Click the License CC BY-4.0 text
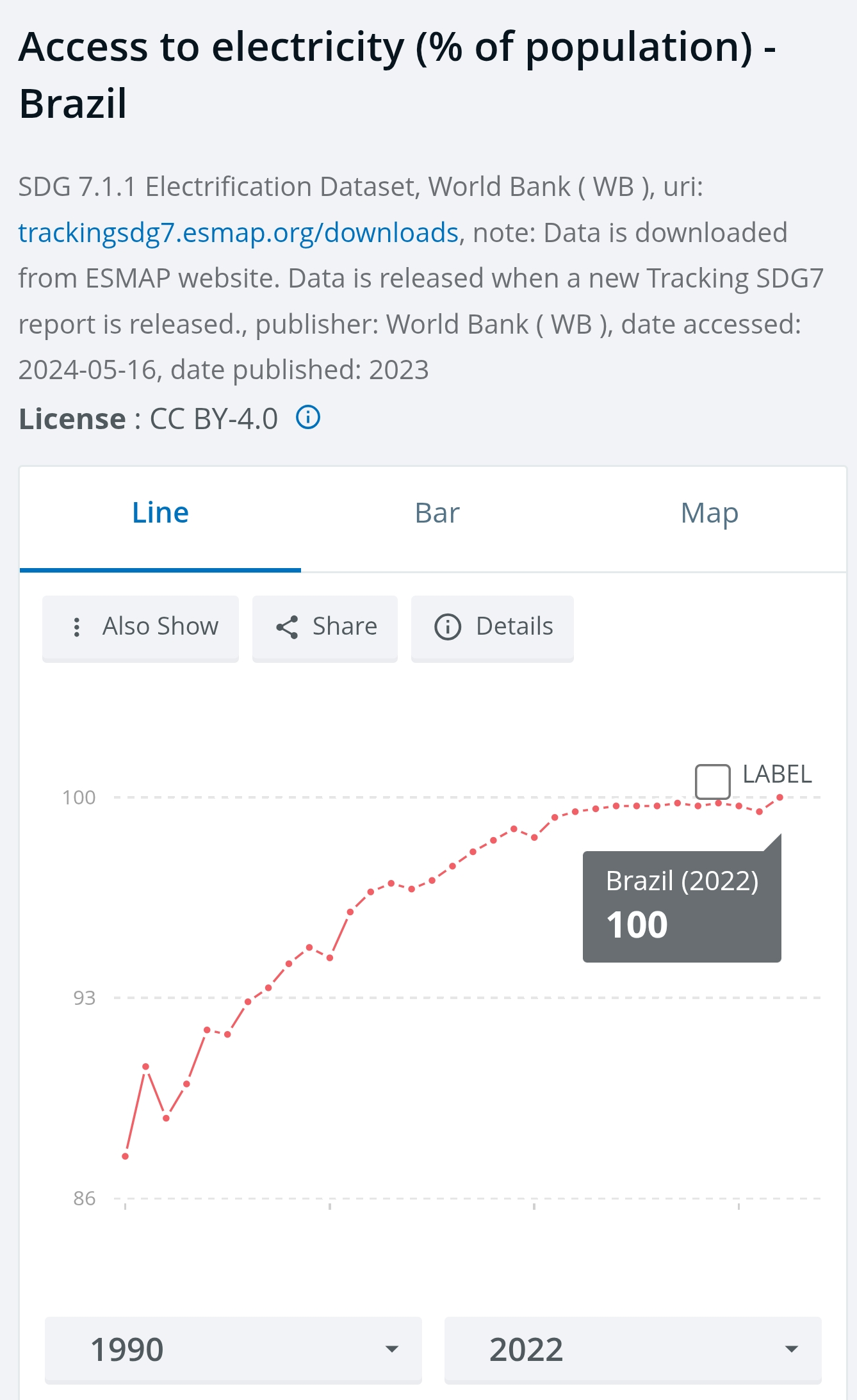The image size is (857, 1400). pyautogui.click(x=148, y=419)
